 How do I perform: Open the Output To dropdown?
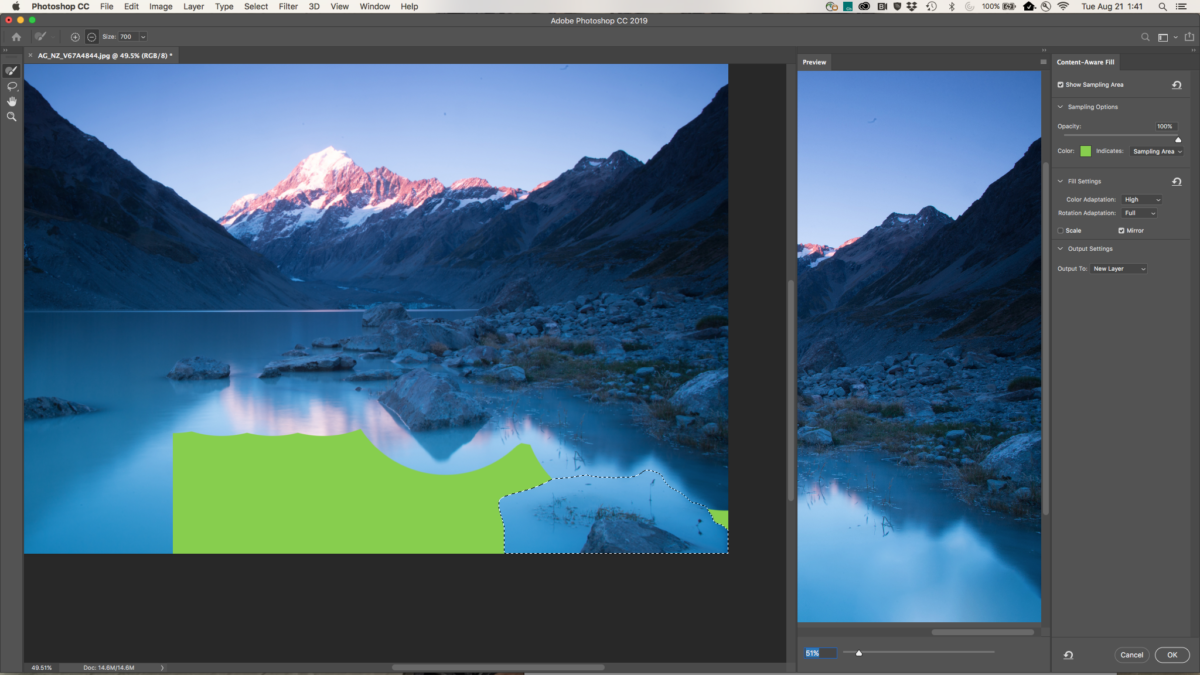pos(1119,269)
